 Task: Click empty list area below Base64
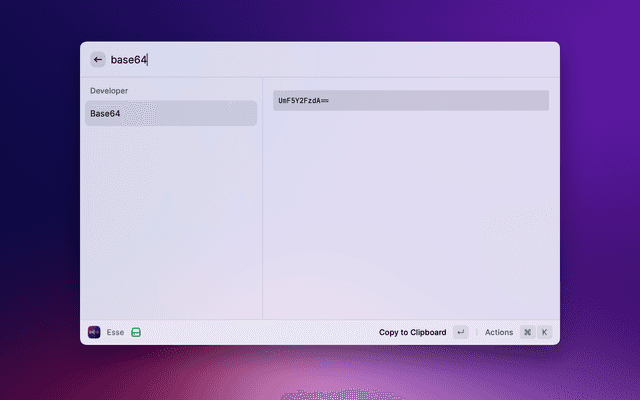[170, 220]
